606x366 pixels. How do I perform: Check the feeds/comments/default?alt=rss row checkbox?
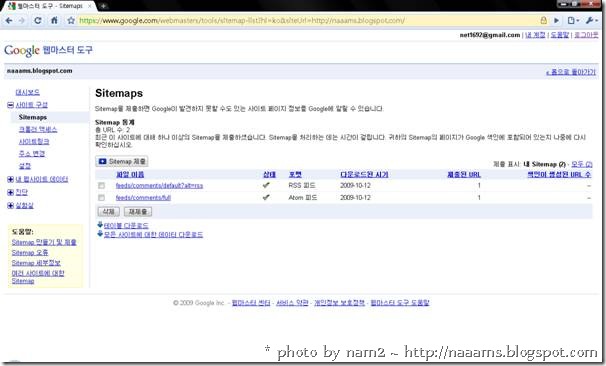pyautogui.click(x=101, y=186)
